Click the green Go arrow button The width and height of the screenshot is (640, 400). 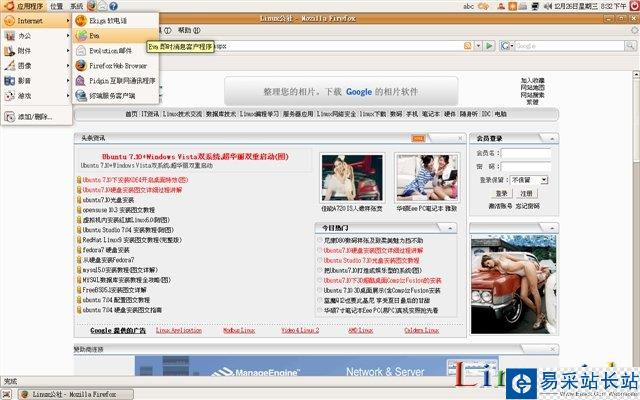[489, 46]
